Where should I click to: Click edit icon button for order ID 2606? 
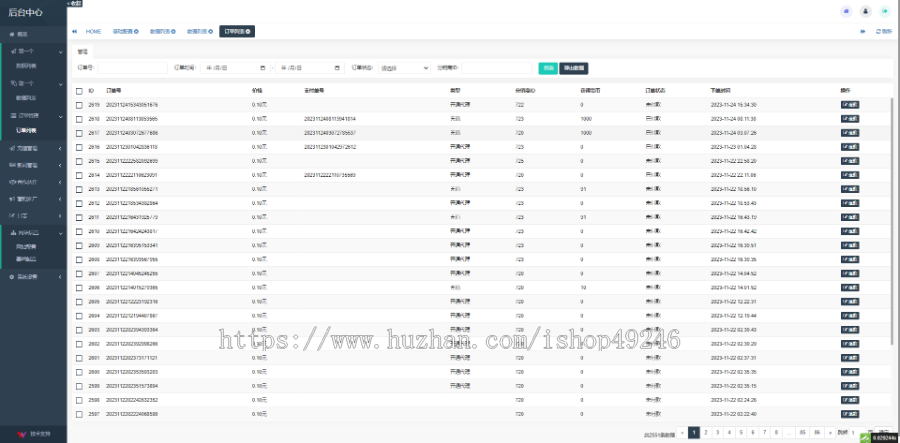coord(850,287)
